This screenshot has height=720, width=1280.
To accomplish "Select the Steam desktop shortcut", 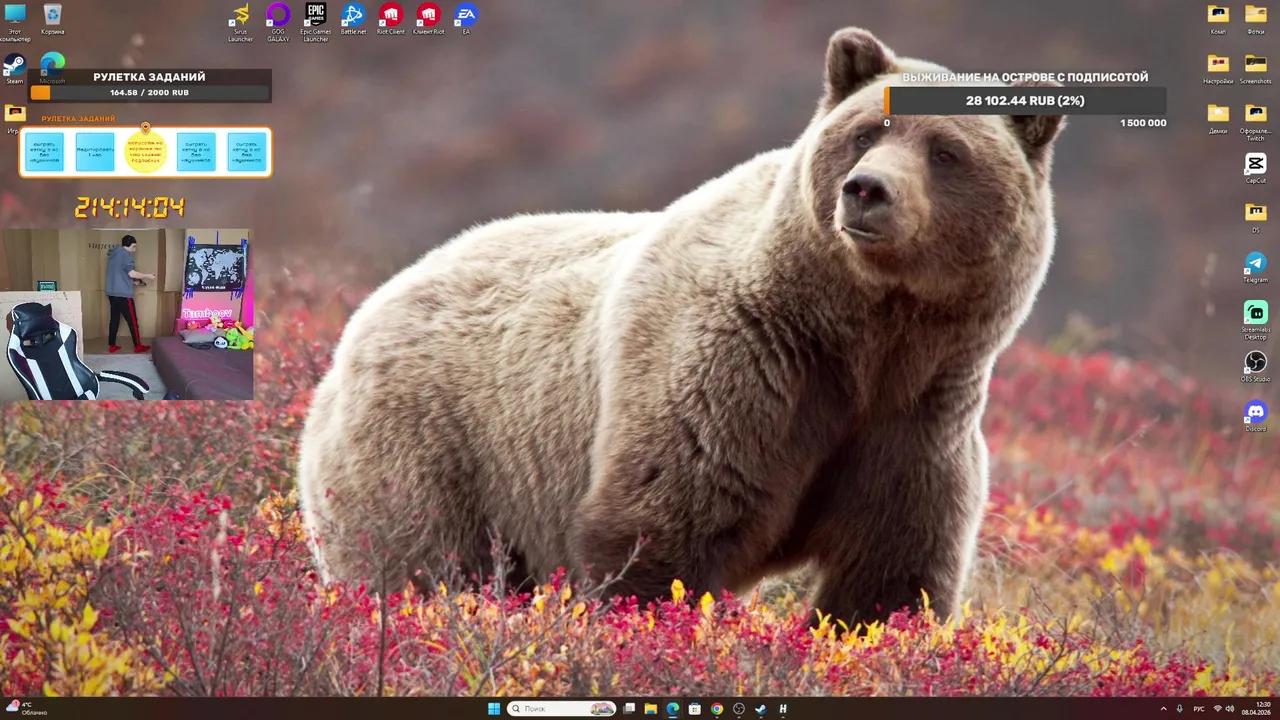I will [14, 69].
